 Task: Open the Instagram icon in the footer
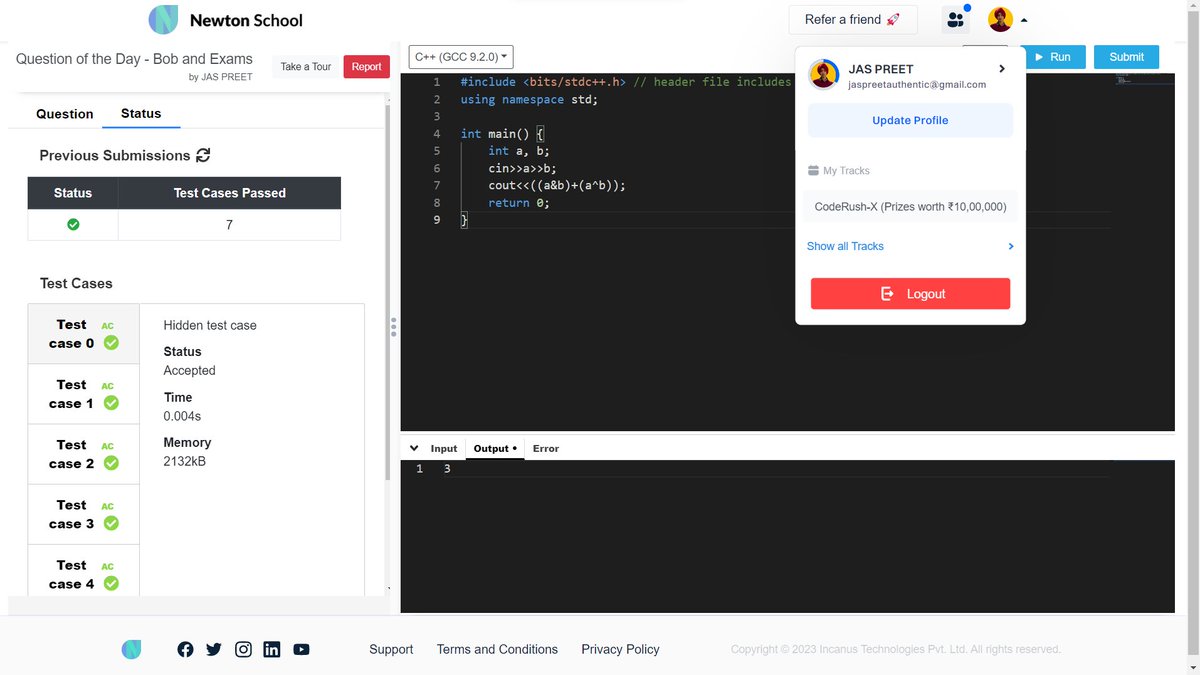(x=243, y=649)
